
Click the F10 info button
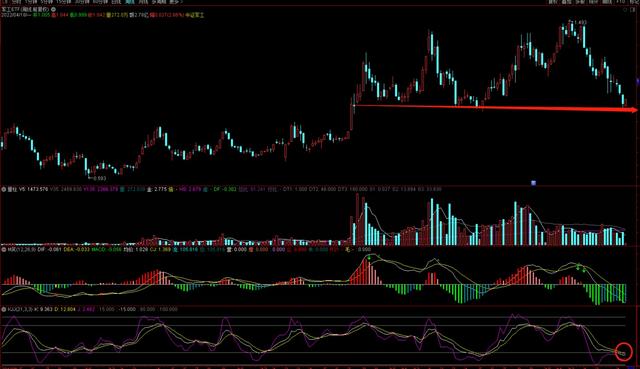coord(620,2)
